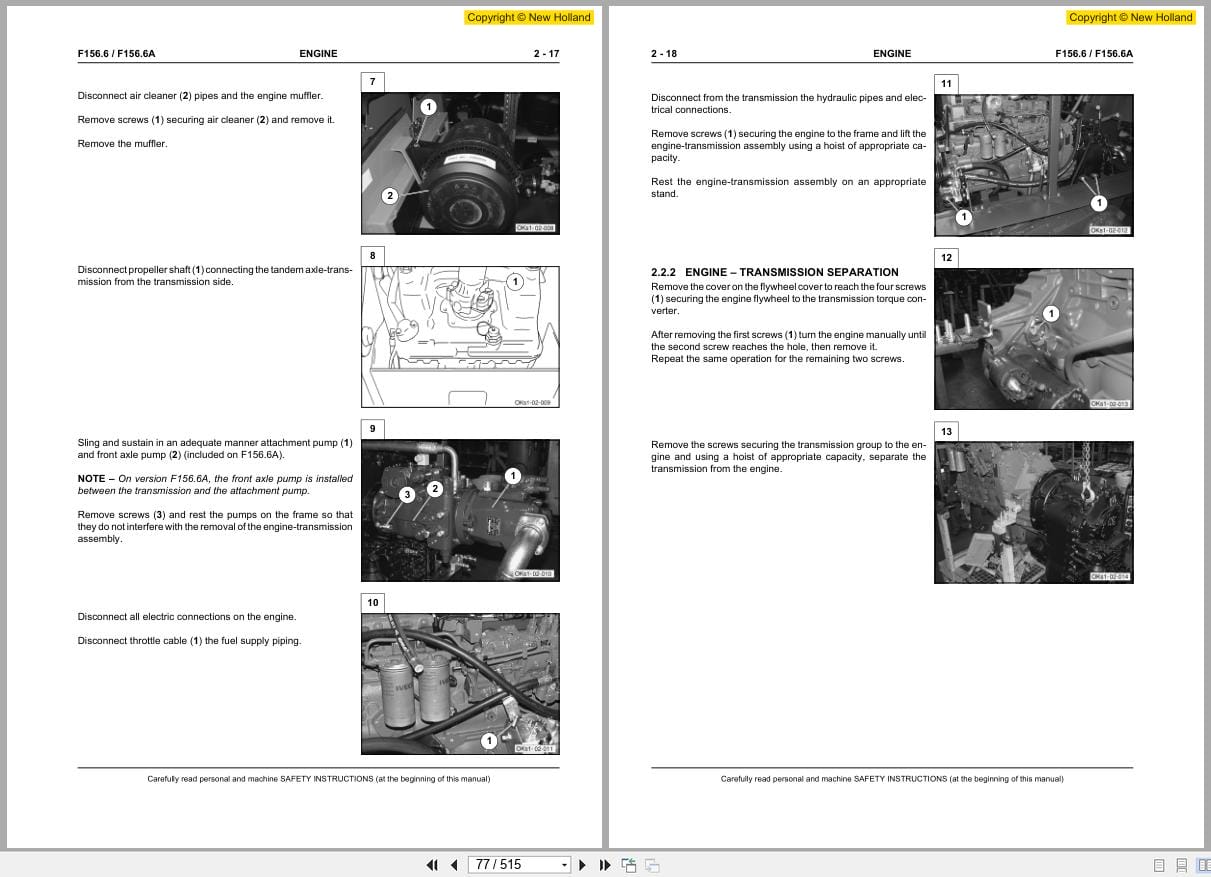Select two-page facing view mode
The width and height of the screenshot is (1211, 877).
tap(1202, 865)
